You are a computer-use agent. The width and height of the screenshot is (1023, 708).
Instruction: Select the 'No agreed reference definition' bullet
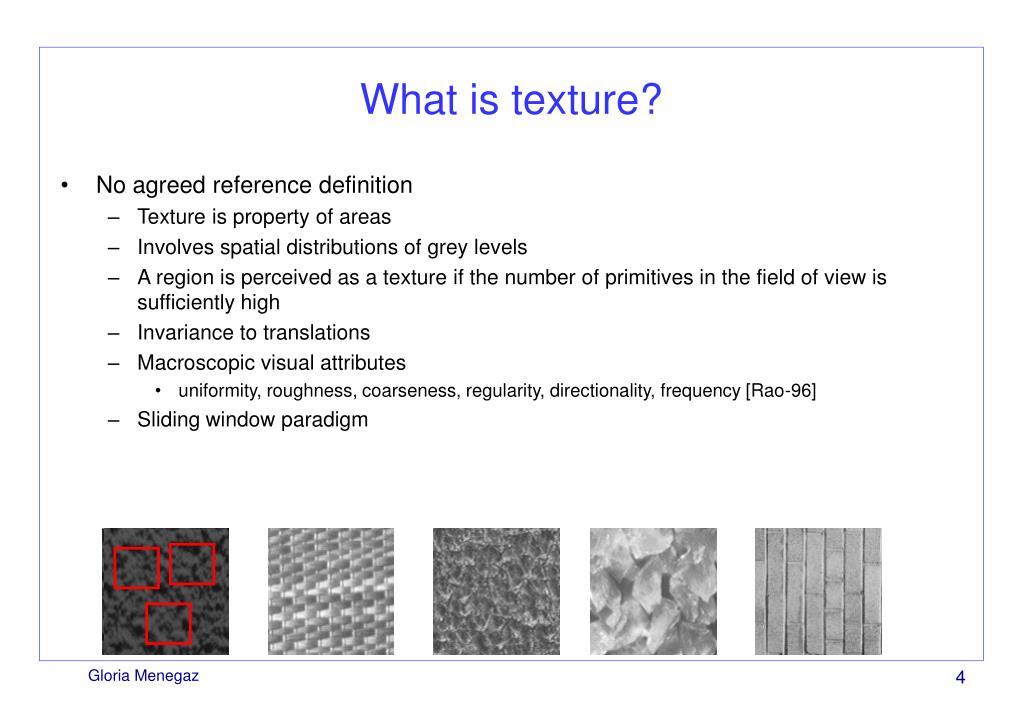click(x=254, y=185)
